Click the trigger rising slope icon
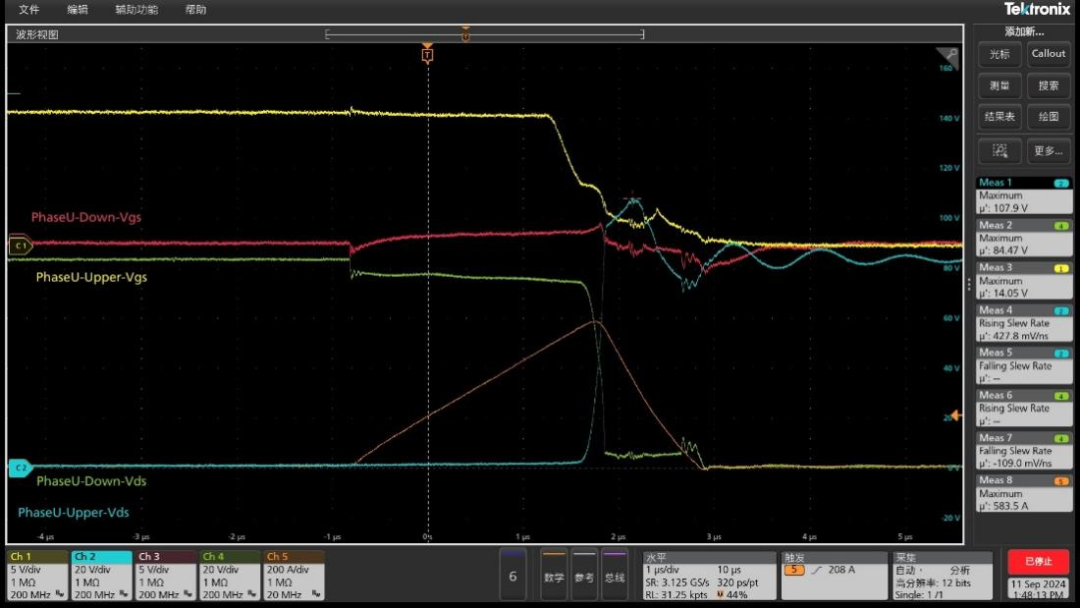 tap(816, 570)
